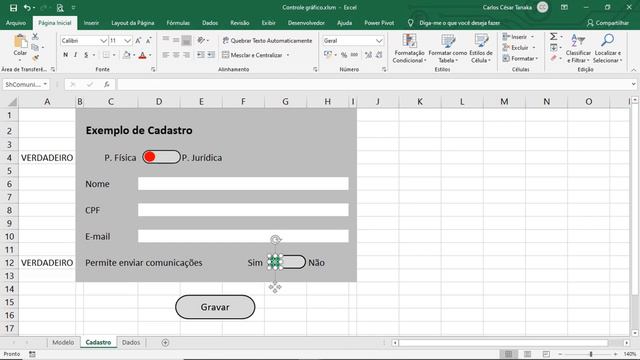Decrease font size
Image resolution: width=640 pixels, height=360 pixels.
click(x=148, y=40)
